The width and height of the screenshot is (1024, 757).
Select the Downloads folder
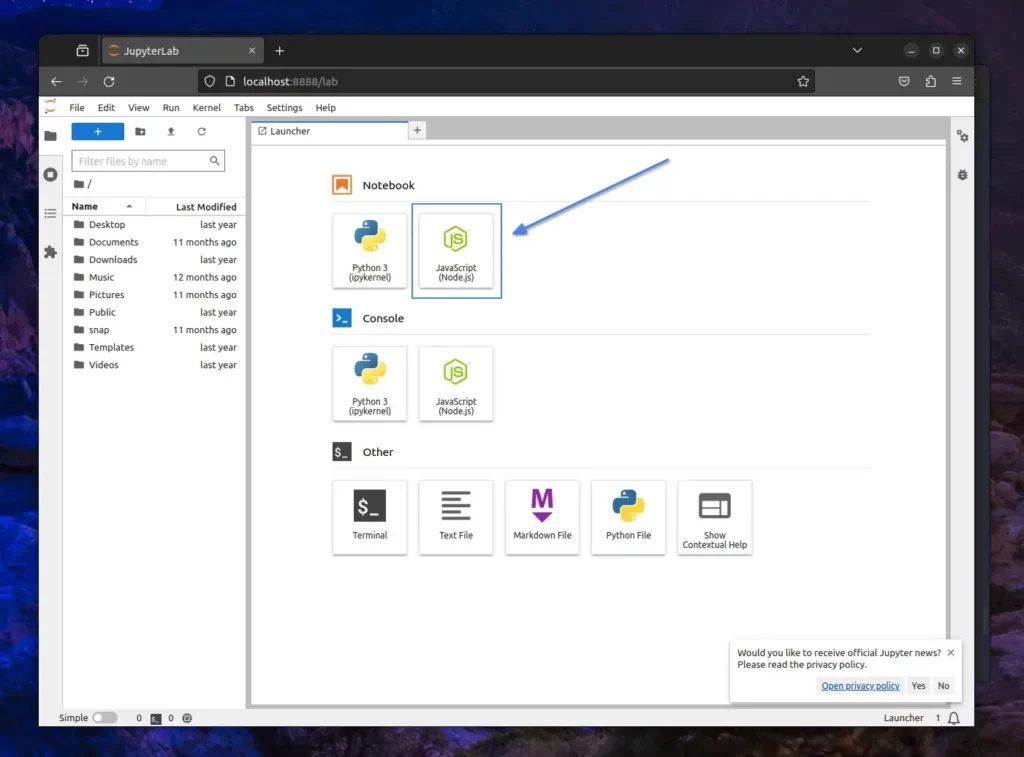point(155,260)
